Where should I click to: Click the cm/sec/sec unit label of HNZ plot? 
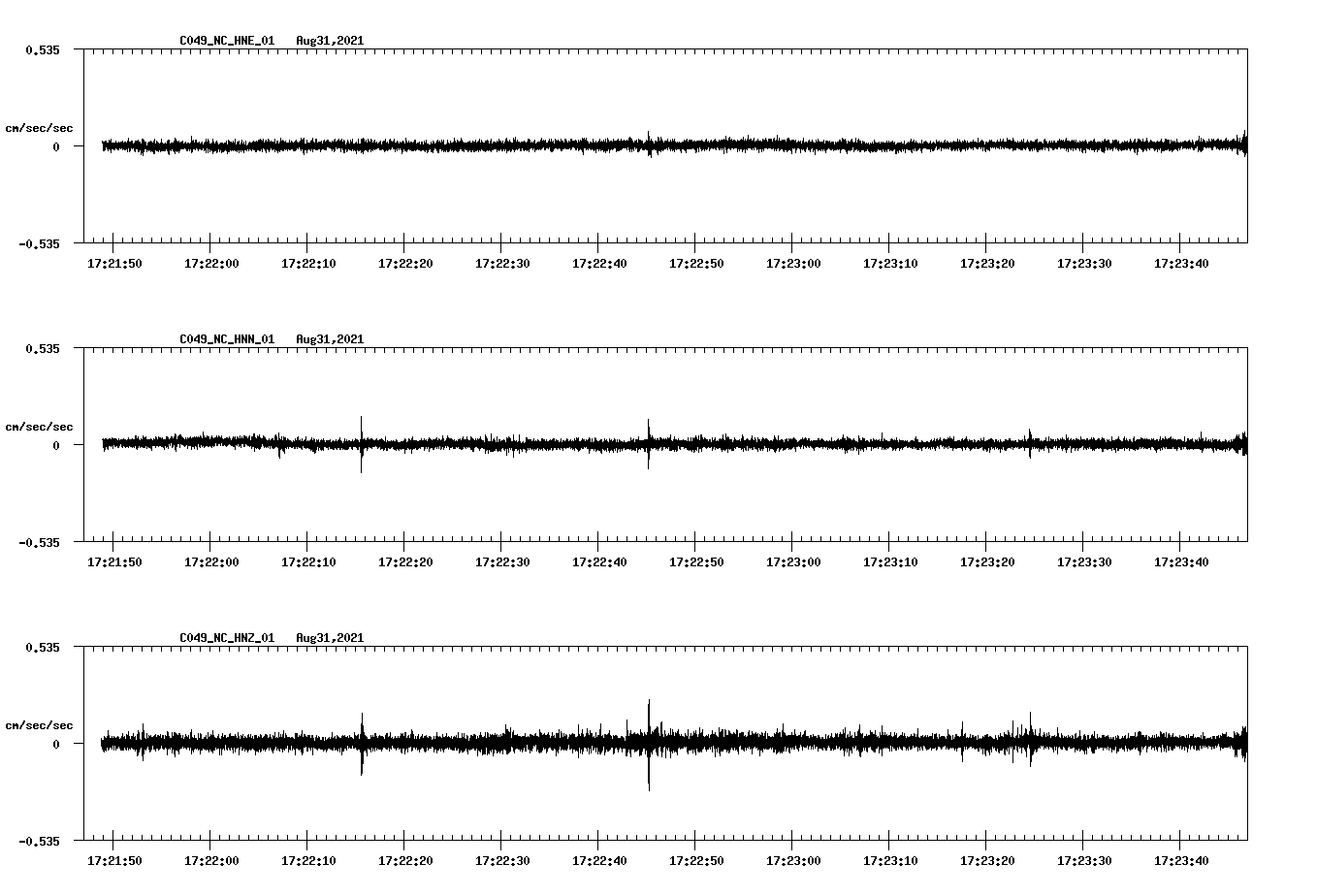pos(40,725)
